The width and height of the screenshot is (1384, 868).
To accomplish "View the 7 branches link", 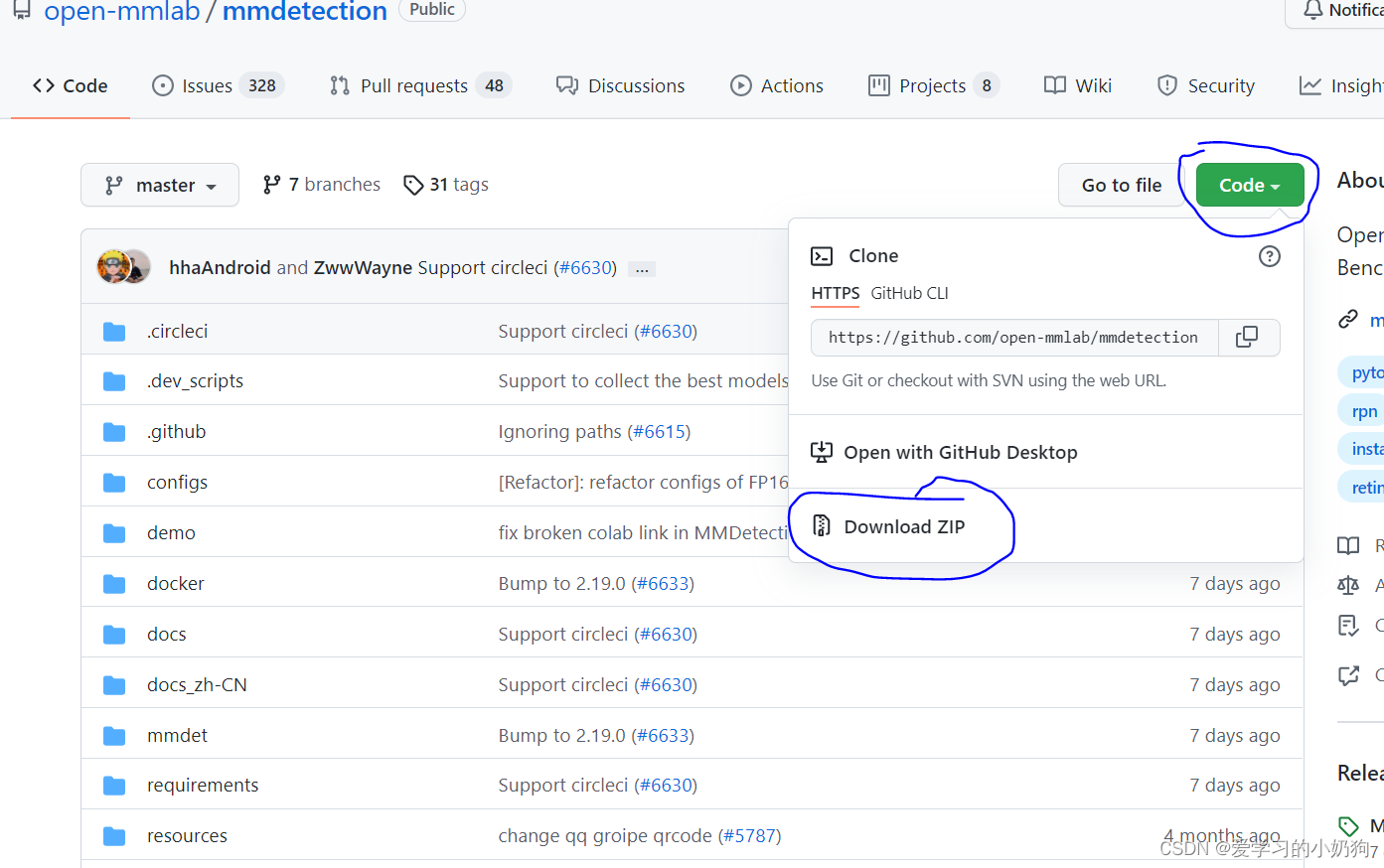I will click(321, 185).
